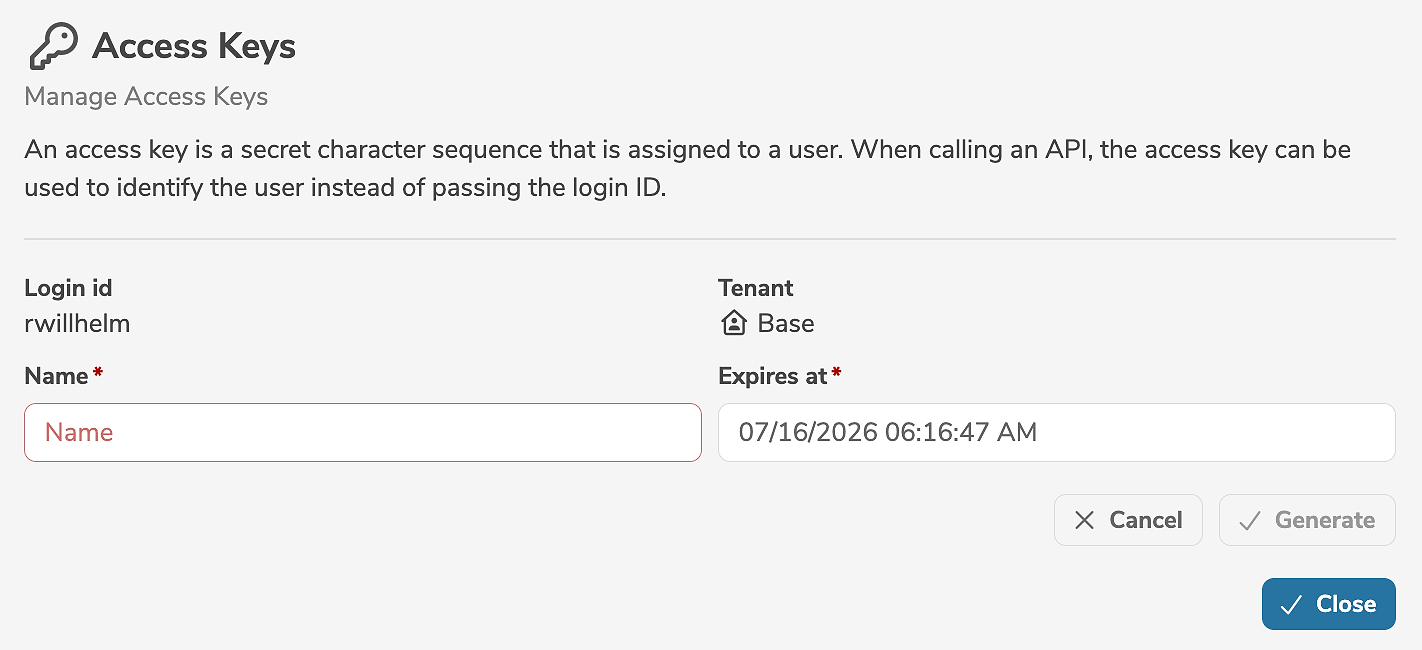This screenshot has height=650, width=1422.
Task: Click the red asterisk next to Name
Action: coord(98,375)
